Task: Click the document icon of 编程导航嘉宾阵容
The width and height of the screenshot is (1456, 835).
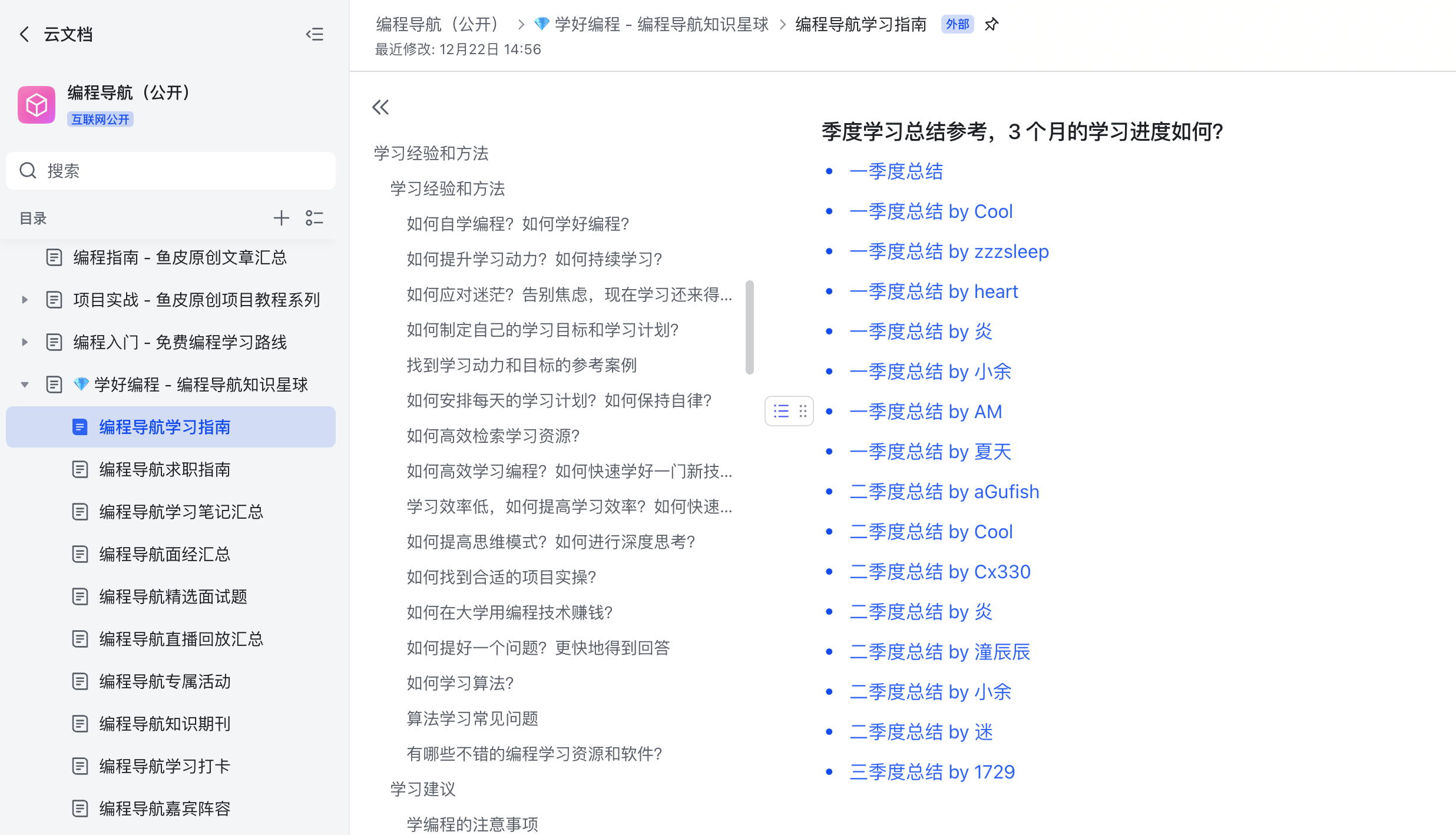Action: [x=80, y=809]
